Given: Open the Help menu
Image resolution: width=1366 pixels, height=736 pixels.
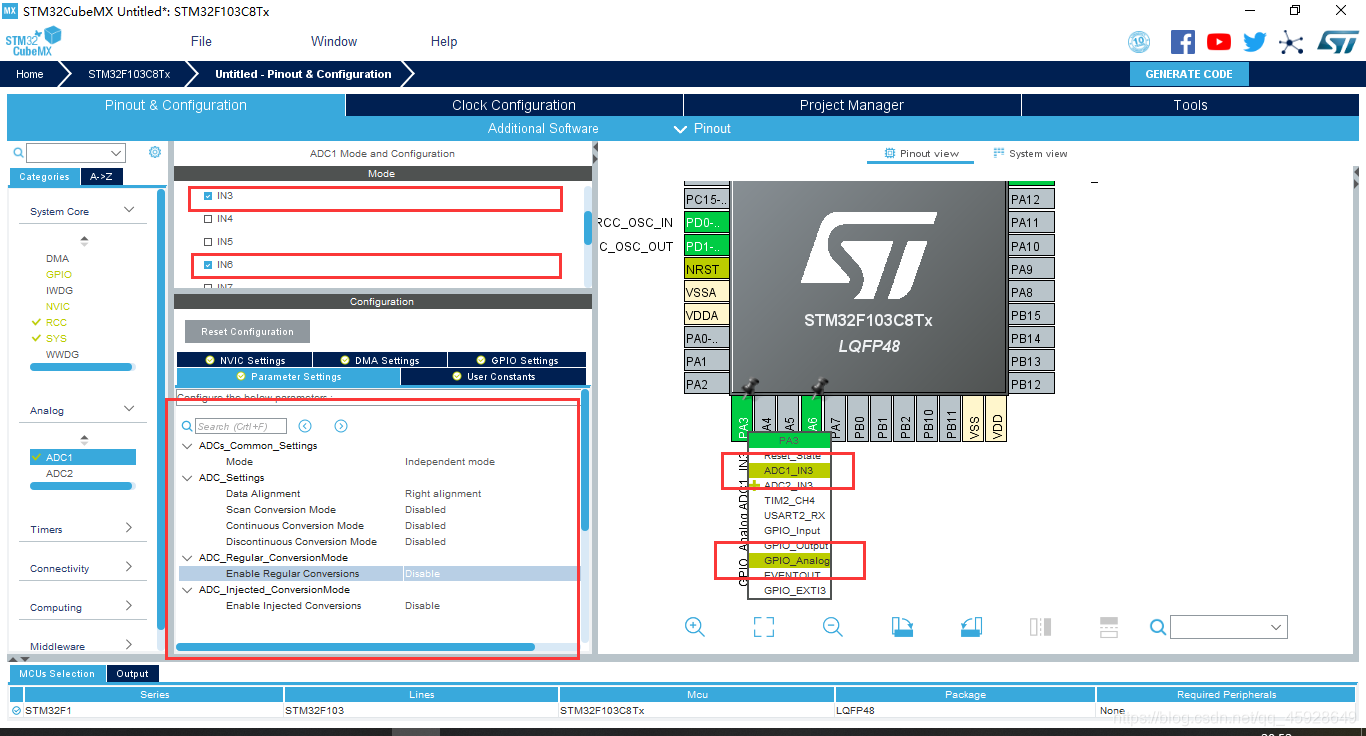Looking at the screenshot, I should [444, 41].
